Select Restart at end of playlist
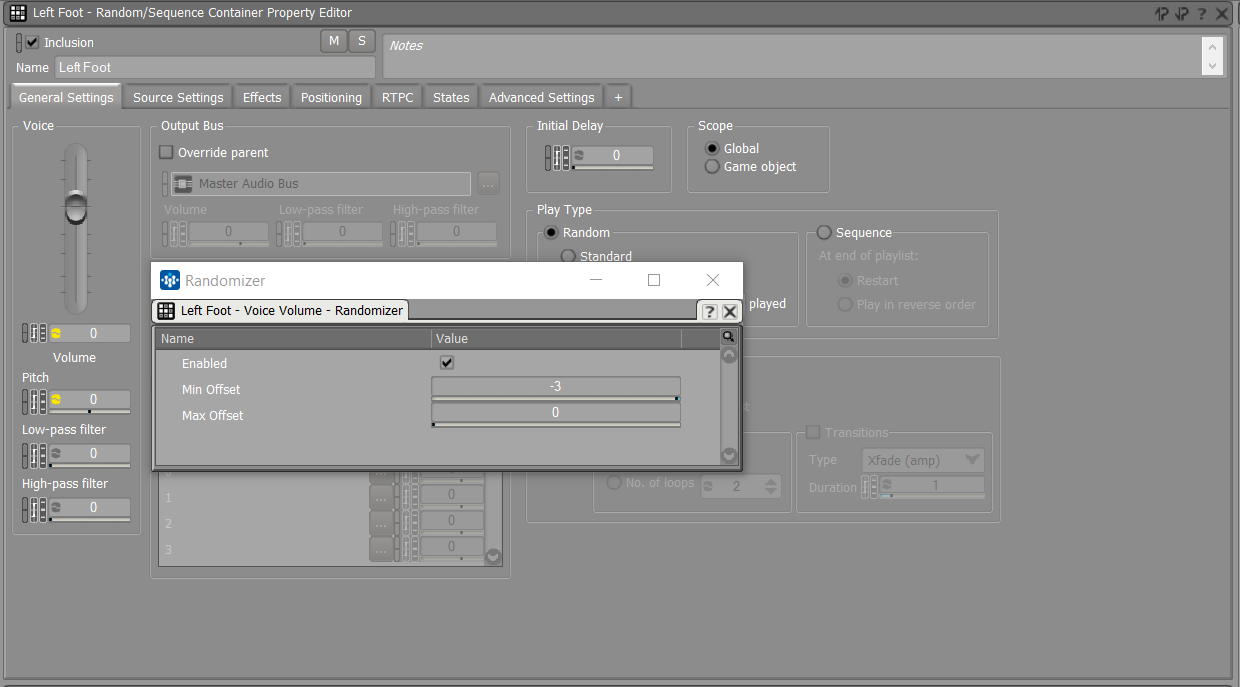The height and width of the screenshot is (687, 1240). (x=845, y=280)
